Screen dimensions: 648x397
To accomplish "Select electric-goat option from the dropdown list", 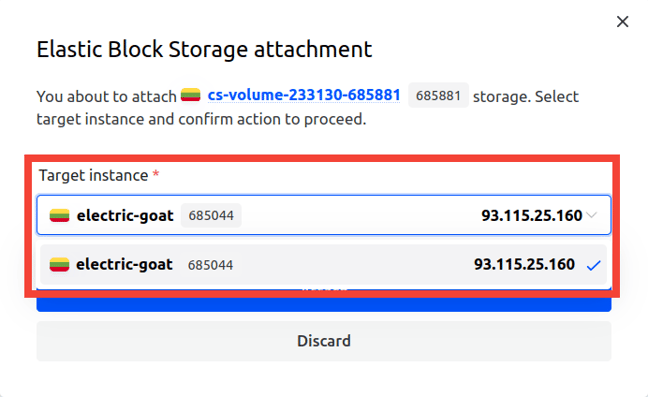I will [x=324, y=264].
